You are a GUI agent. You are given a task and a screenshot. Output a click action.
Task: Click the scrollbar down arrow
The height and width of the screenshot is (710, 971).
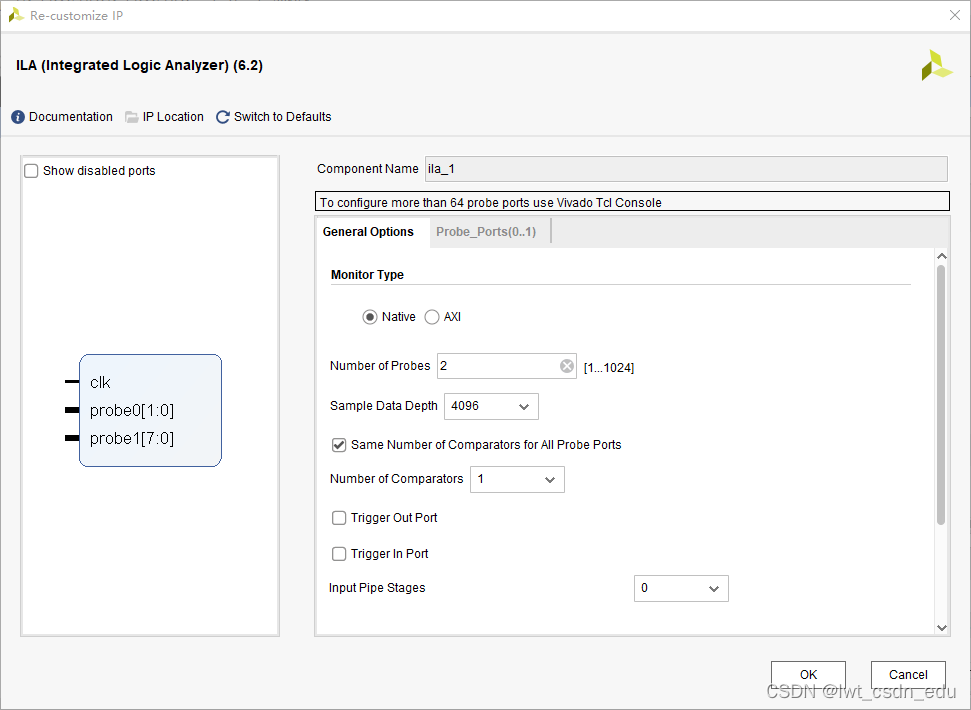point(942,628)
